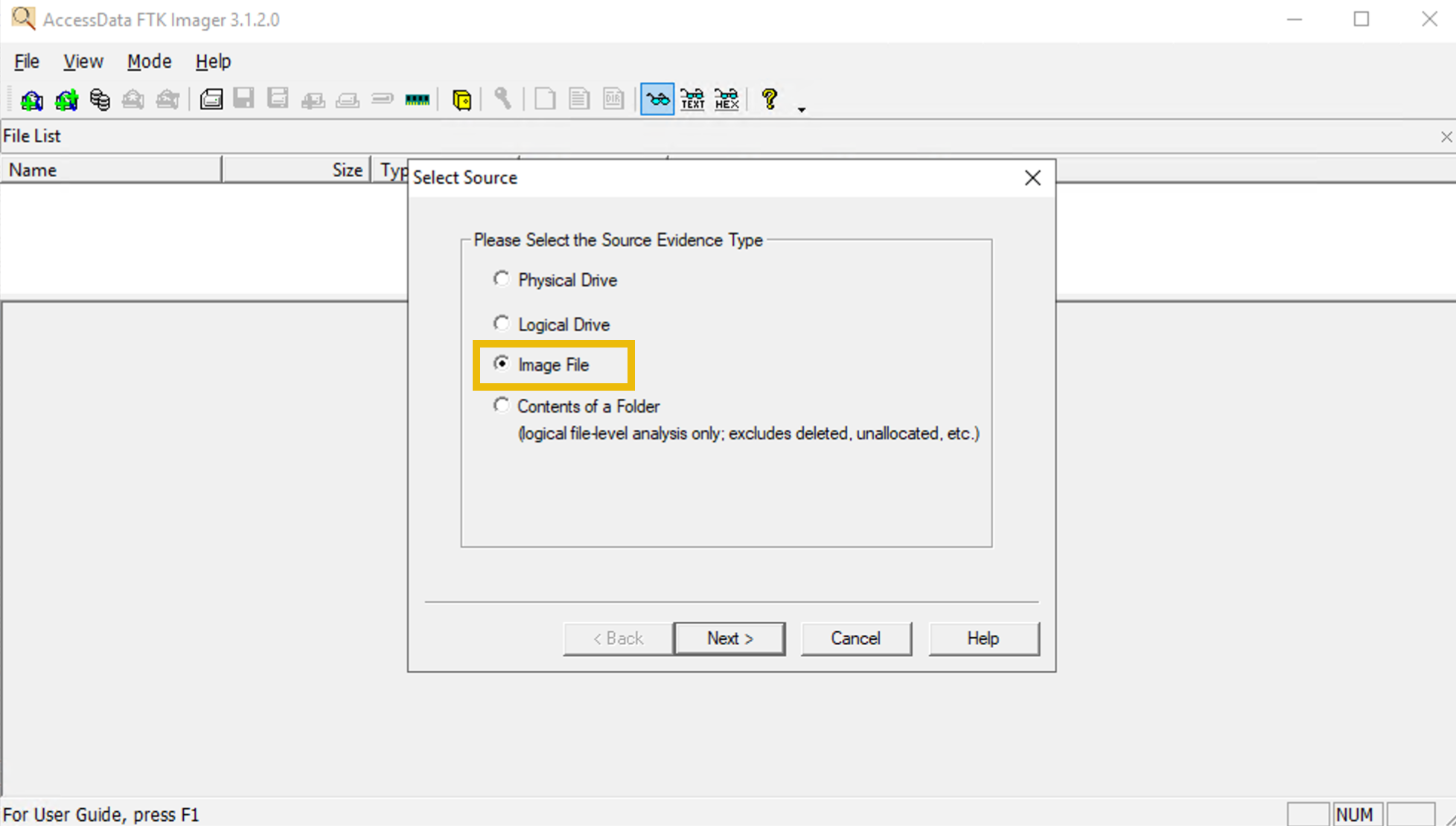Viewport: 1456px width, 826px height.
Task: Click the Export Directory Listing DIR icon
Action: tap(613, 99)
